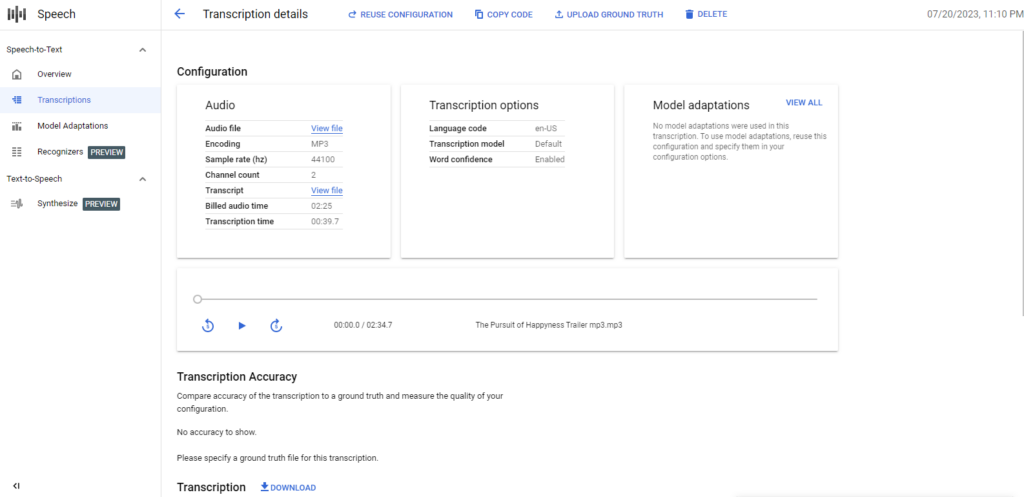The image size is (1024, 497).
Task: Collapse the Text-to-Speech section
Action: (x=143, y=179)
